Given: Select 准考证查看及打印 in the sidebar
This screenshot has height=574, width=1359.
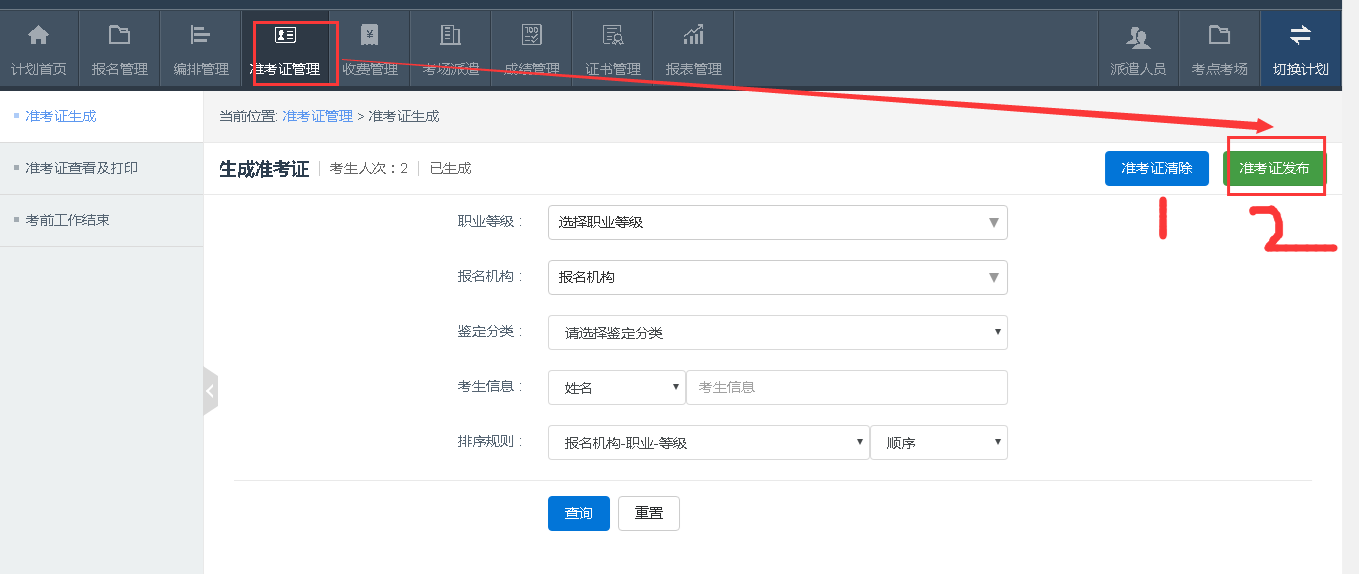Looking at the screenshot, I should (x=82, y=168).
